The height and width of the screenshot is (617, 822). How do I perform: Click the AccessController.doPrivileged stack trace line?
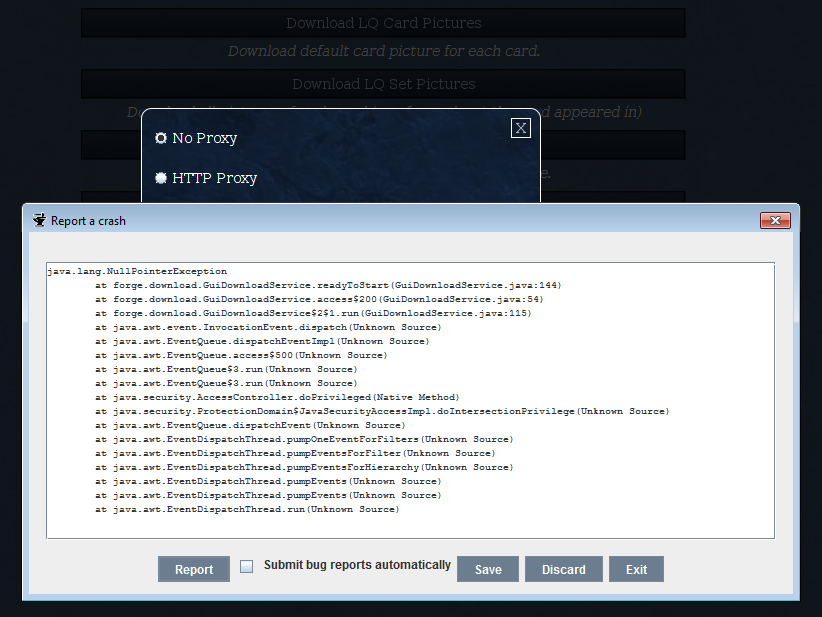click(x=277, y=397)
